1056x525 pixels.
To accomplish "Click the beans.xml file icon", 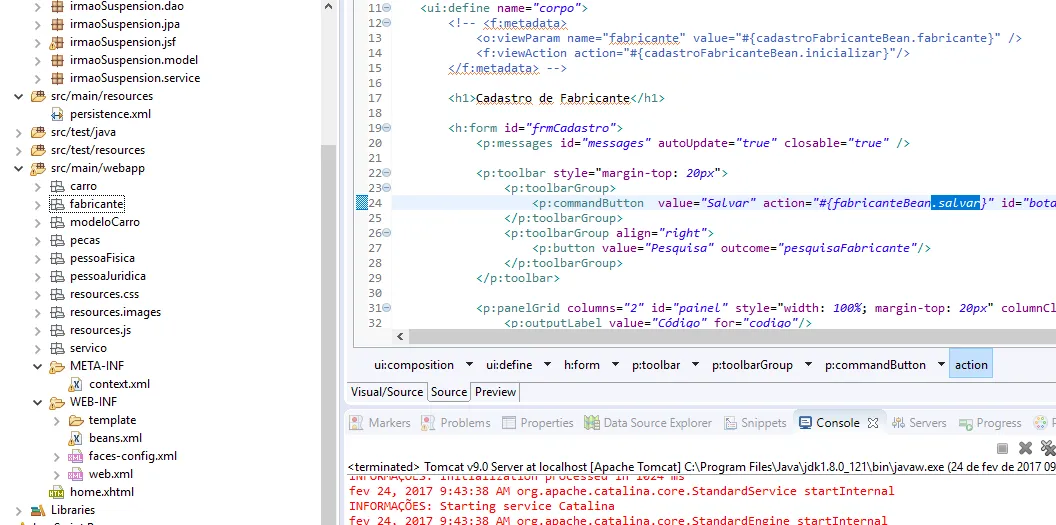I will coord(76,438).
